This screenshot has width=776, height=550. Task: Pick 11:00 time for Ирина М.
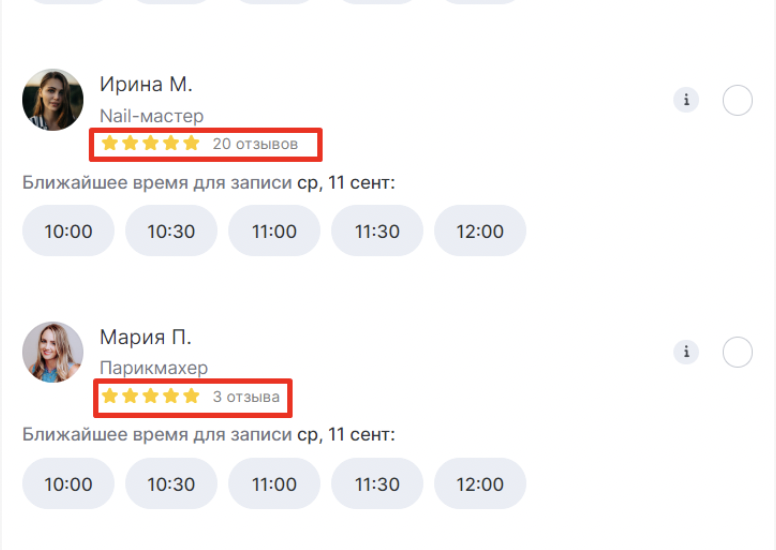point(274,231)
